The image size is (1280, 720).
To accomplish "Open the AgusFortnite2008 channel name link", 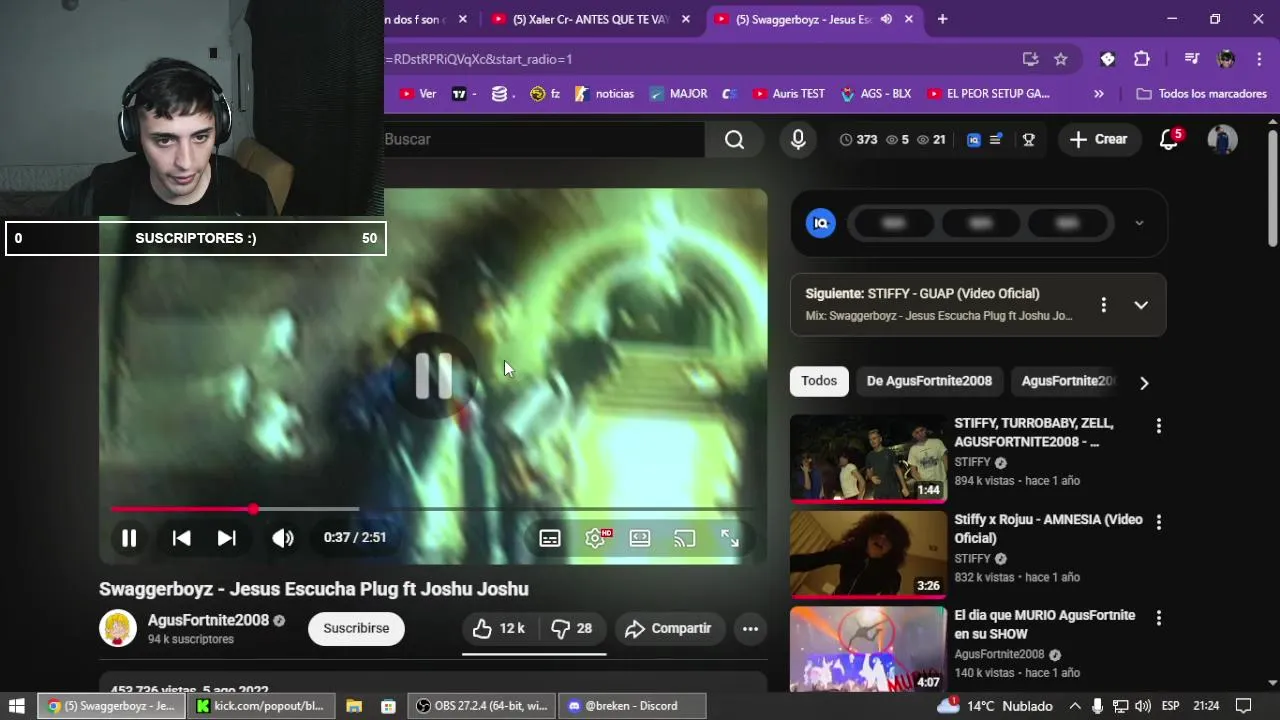I will [x=208, y=620].
